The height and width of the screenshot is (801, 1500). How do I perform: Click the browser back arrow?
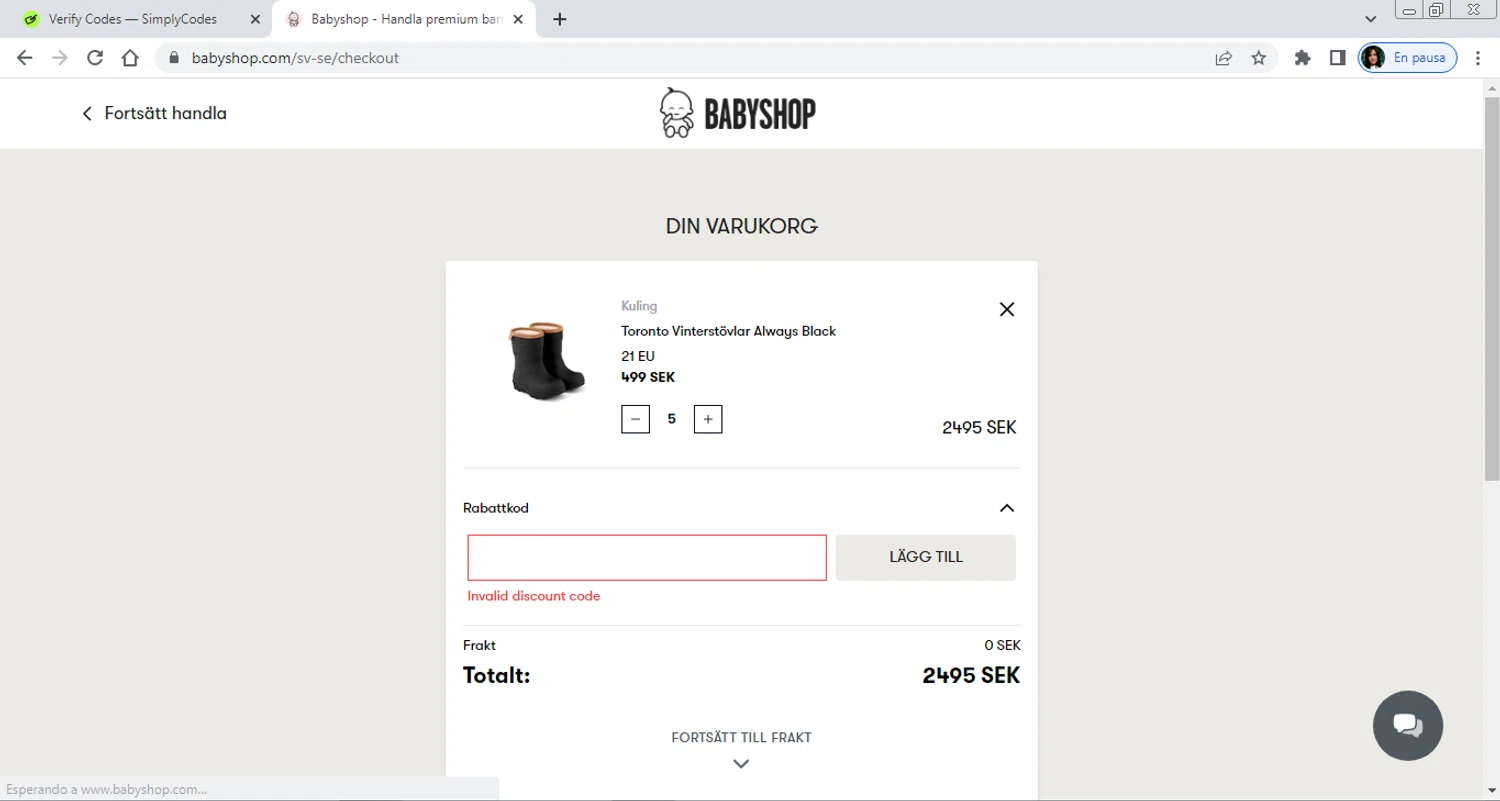pos(25,58)
